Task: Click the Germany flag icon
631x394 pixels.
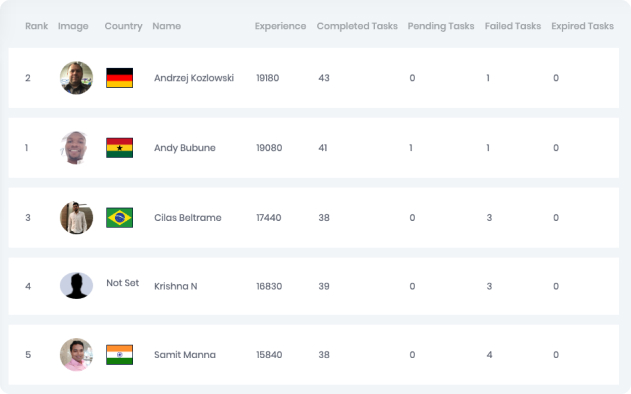Action: [x=120, y=78]
